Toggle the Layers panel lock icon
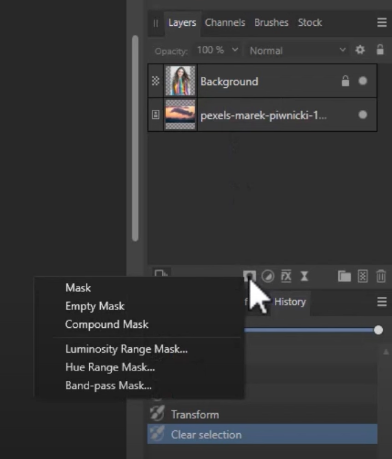This screenshot has height=459, width=392. click(380, 50)
